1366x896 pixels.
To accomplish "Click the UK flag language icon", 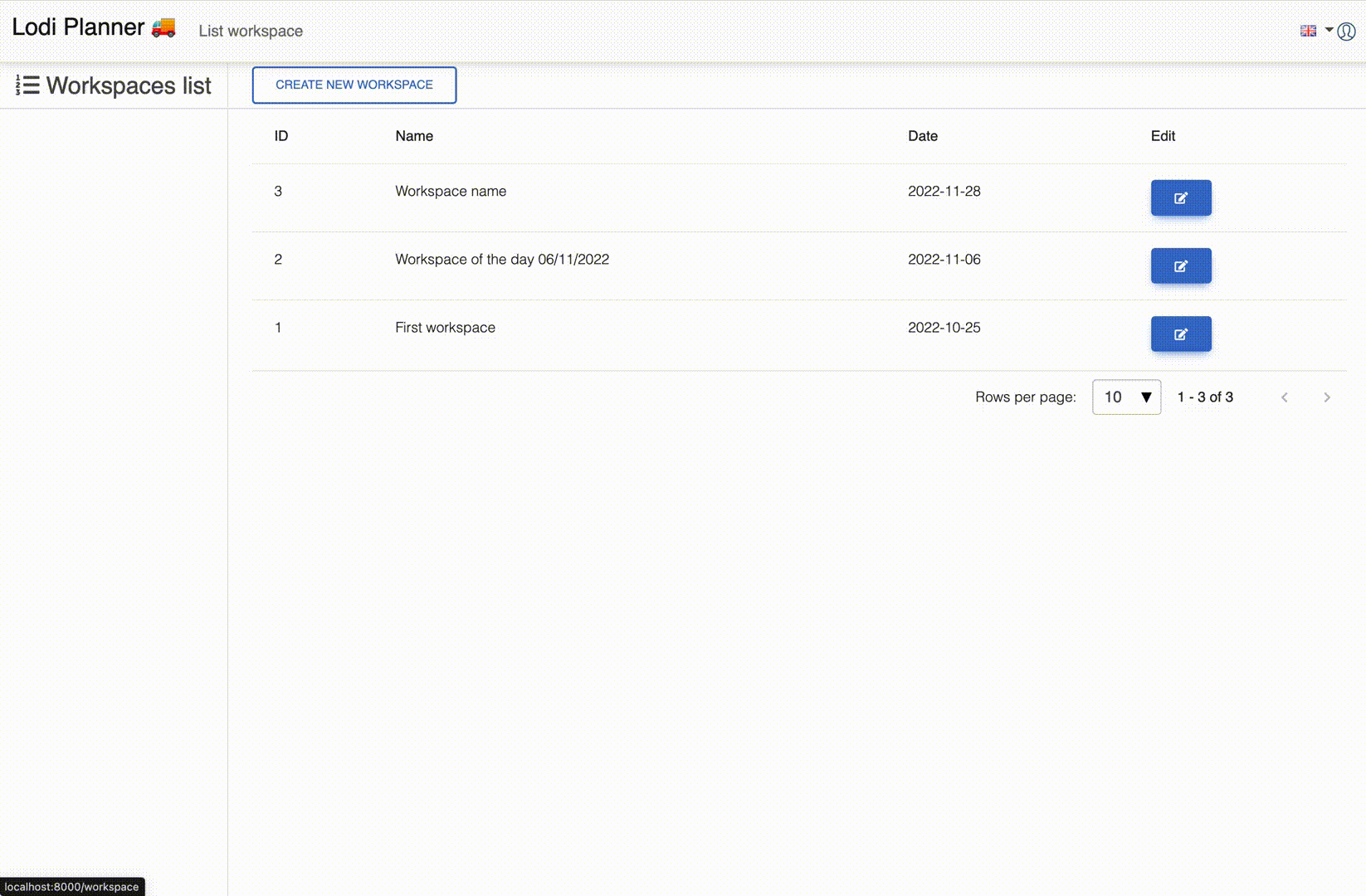I will [1308, 31].
